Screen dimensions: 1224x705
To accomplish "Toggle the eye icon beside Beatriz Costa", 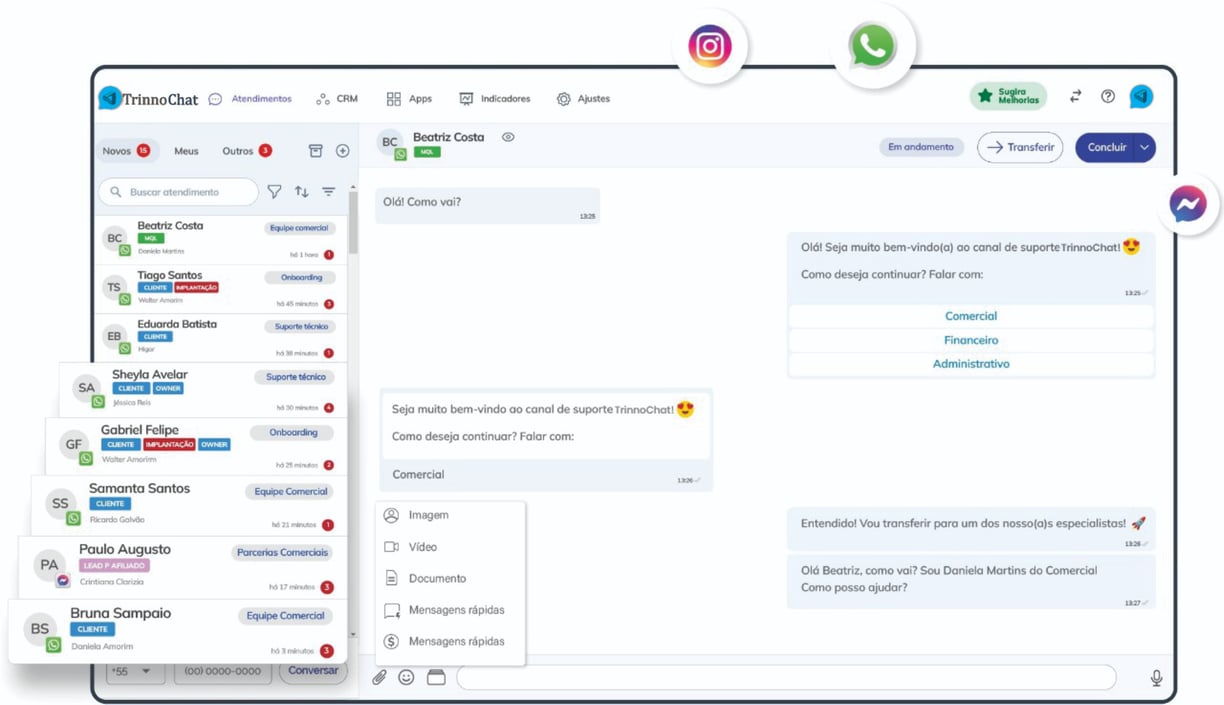I will [508, 137].
